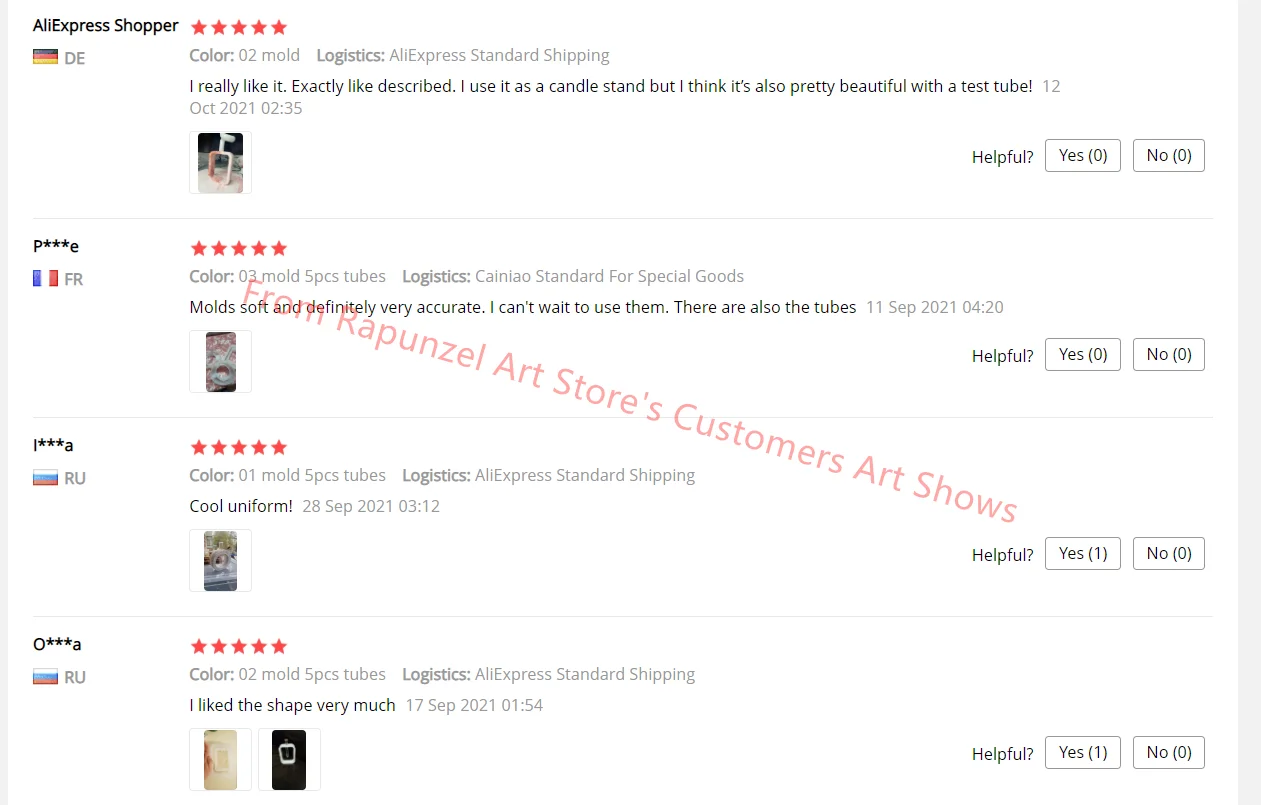Vote No (0) on P***e's molds review
Viewport: 1261px width, 805px height.
pyautogui.click(x=1169, y=354)
